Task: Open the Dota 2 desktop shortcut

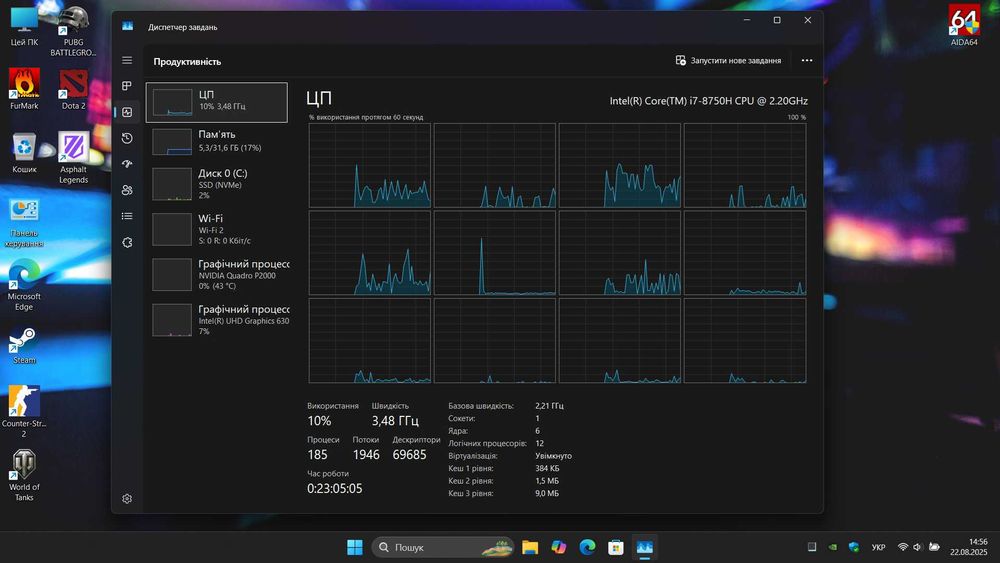Action: (73, 89)
